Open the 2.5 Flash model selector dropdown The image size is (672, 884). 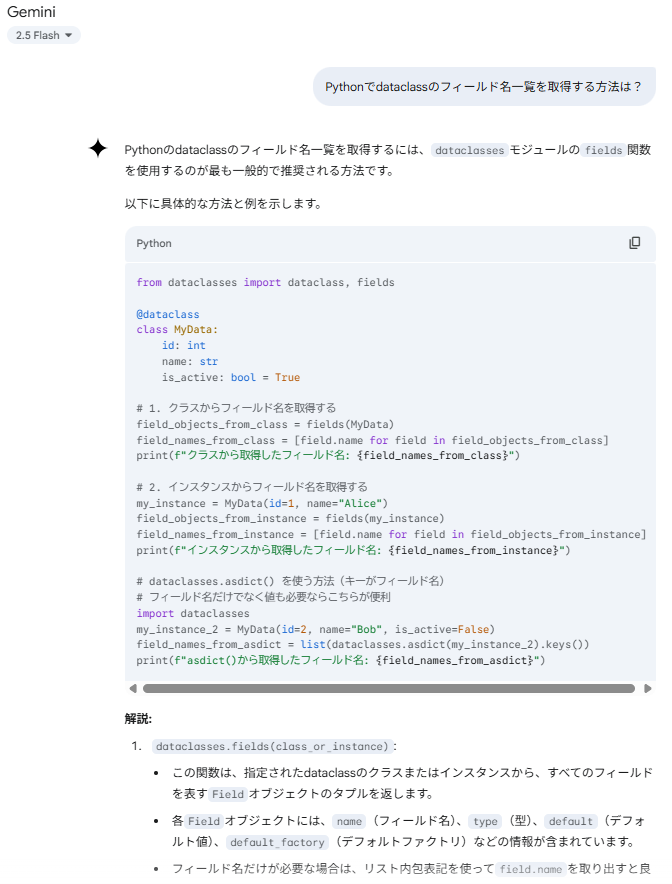pos(42,35)
